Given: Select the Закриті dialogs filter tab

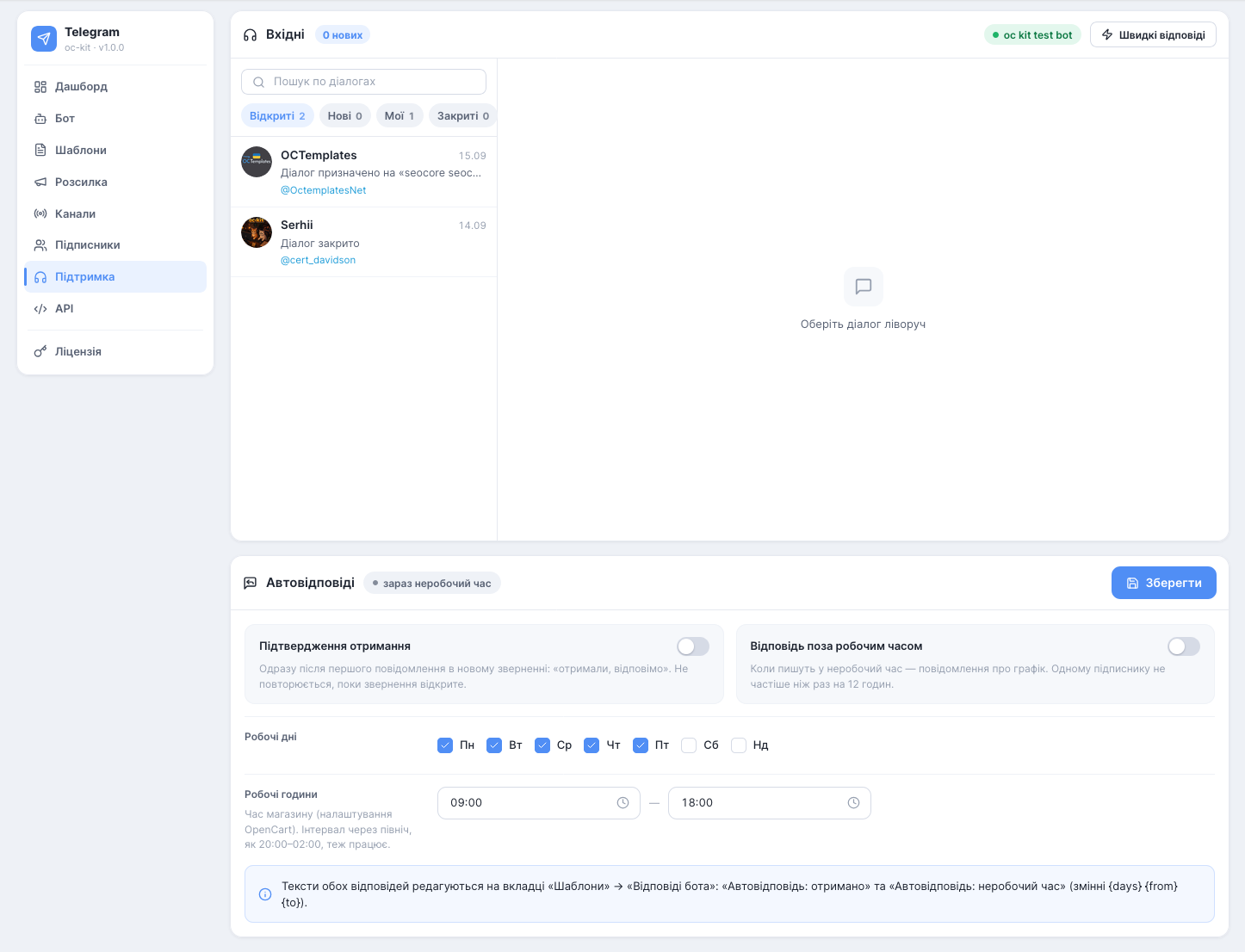Looking at the screenshot, I should [463, 116].
